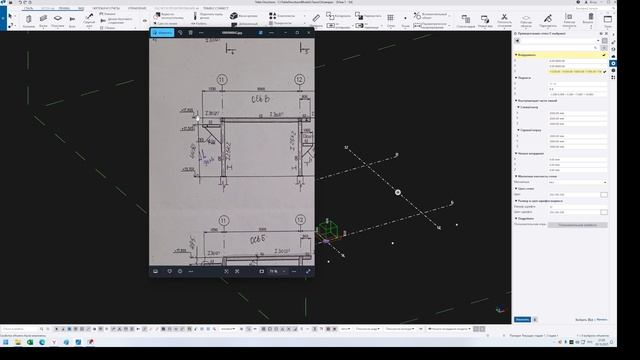This screenshot has height=360, width=640.
Task: Open the View ribbon tab
Action: [81, 8]
